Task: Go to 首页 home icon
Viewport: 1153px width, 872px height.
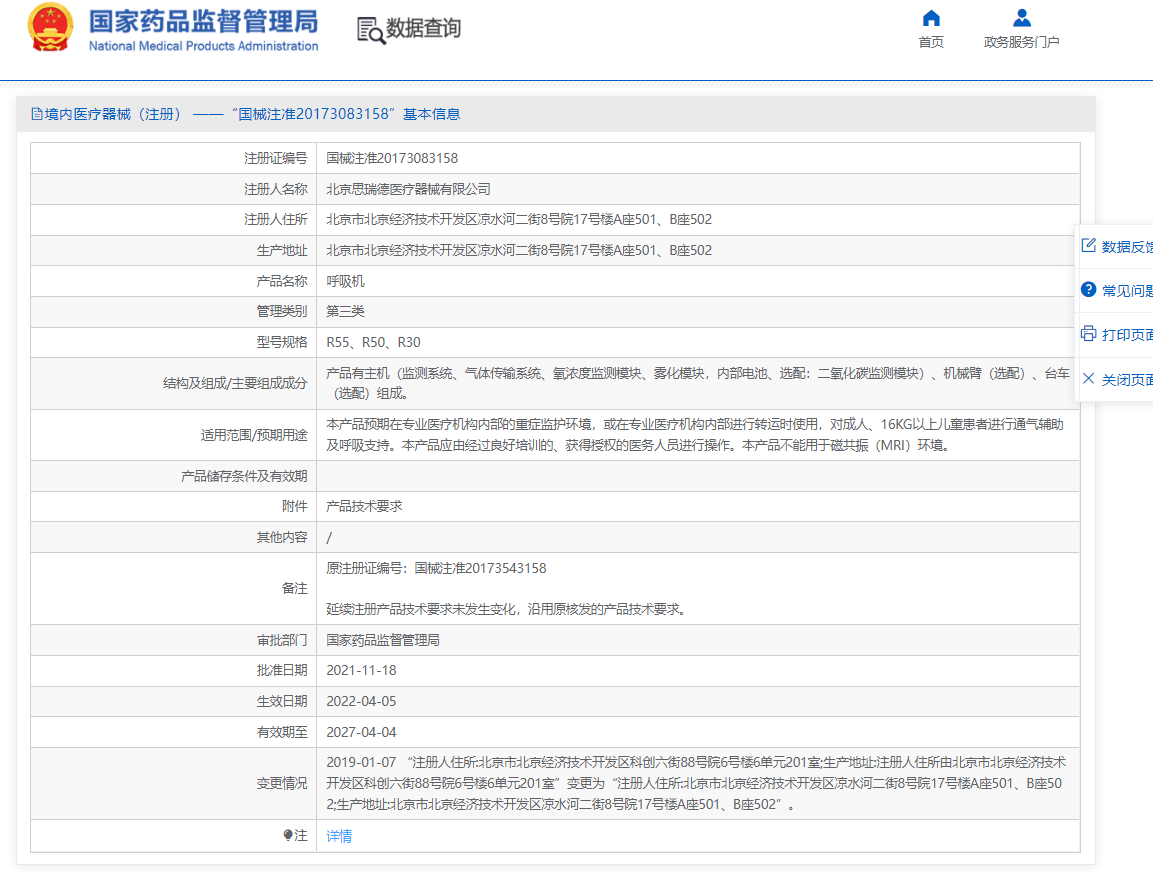Action: 931,18
